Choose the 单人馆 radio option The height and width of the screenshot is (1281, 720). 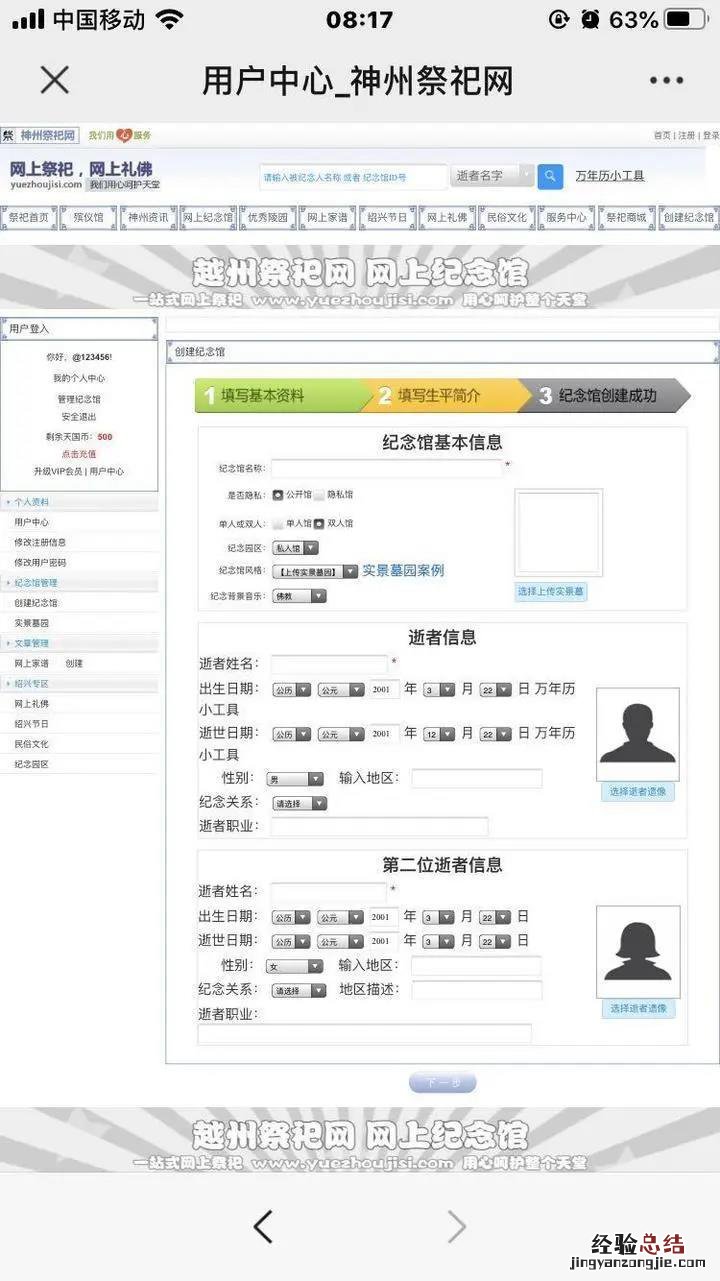pyautogui.click(x=278, y=523)
